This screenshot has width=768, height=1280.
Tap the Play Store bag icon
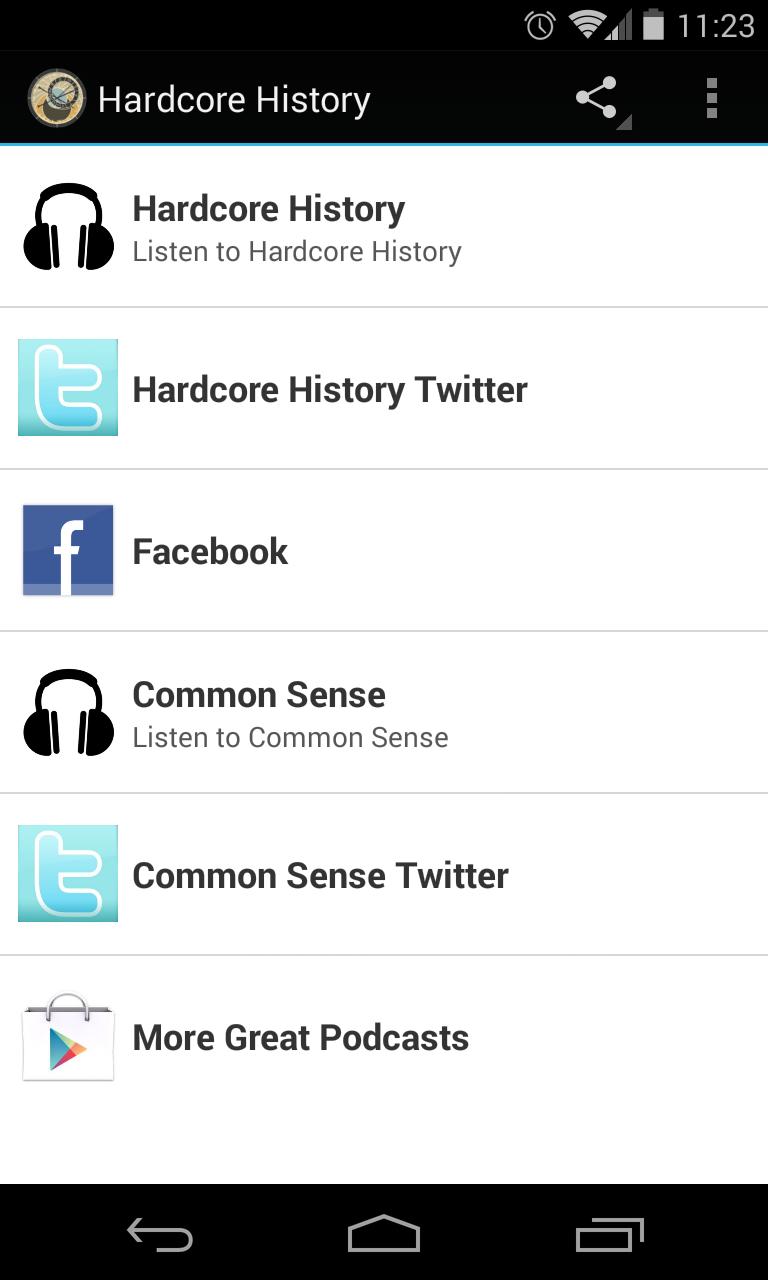[68, 1037]
